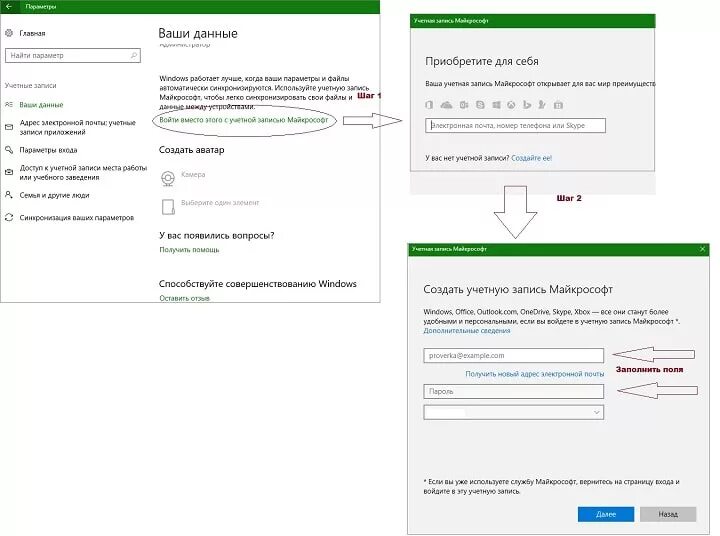The width and height of the screenshot is (720, 536).
Task: Click the Ваши данные sidebar icon
Action: coord(9,105)
